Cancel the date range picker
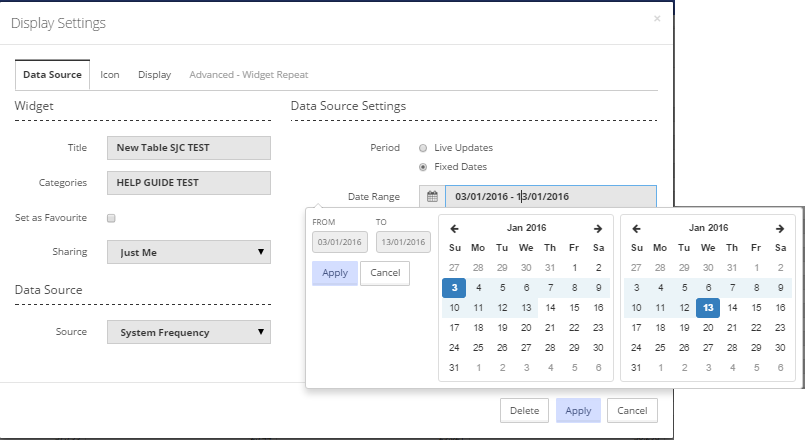The width and height of the screenshot is (805, 440). click(385, 273)
